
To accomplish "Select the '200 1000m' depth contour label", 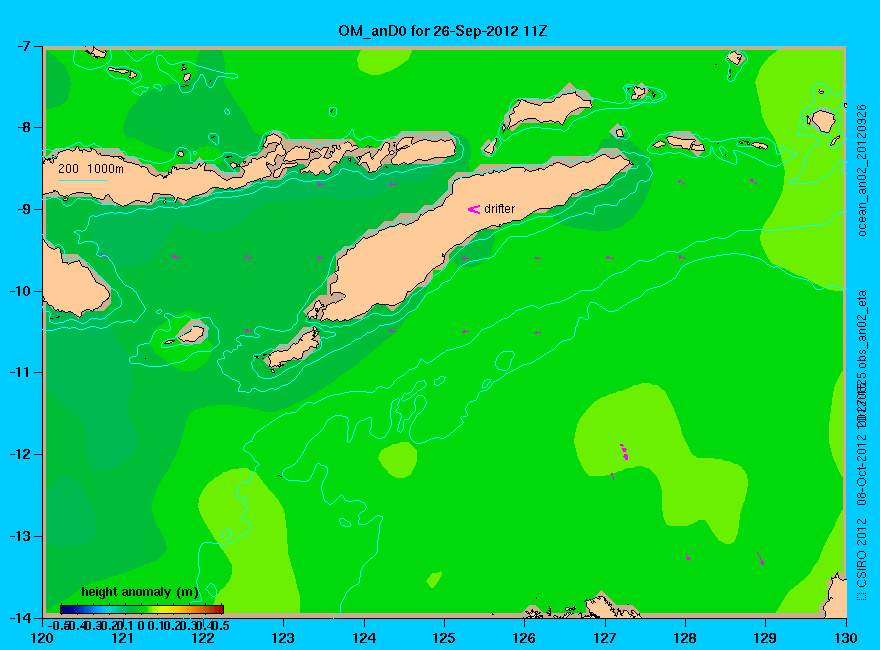I will coord(91,168).
